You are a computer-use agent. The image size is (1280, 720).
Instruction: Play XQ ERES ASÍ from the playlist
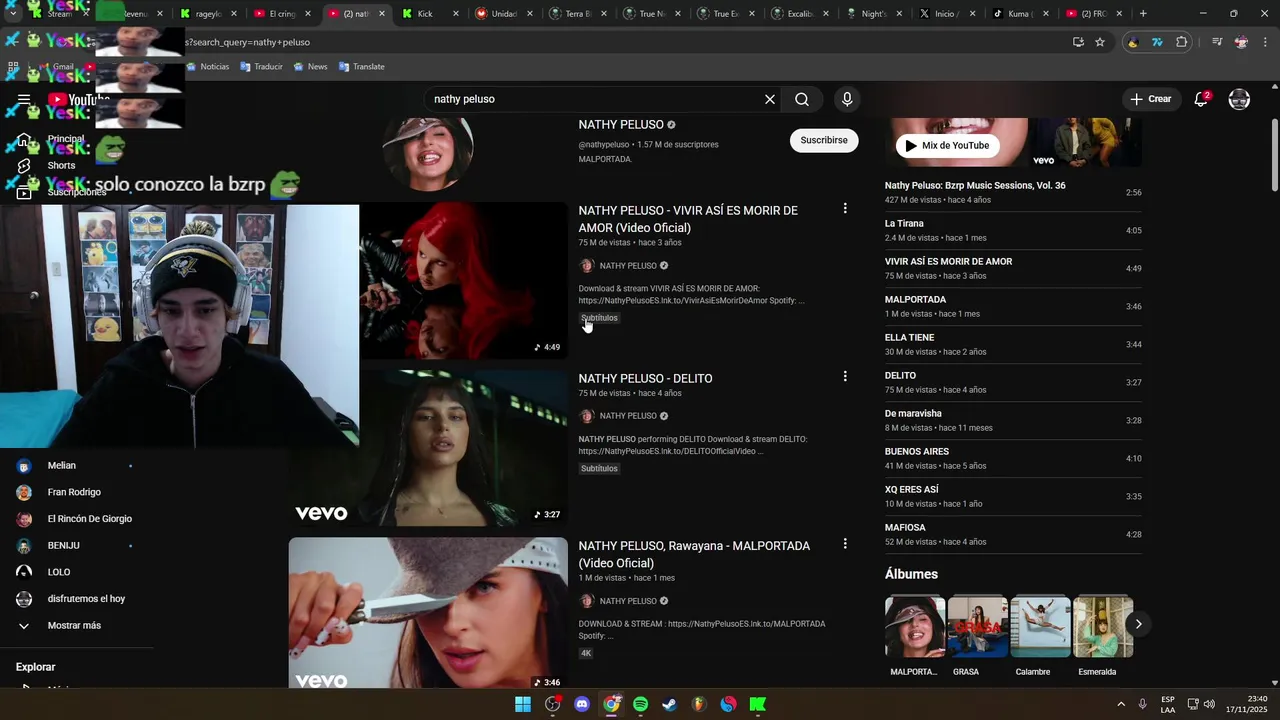point(1013,496)
